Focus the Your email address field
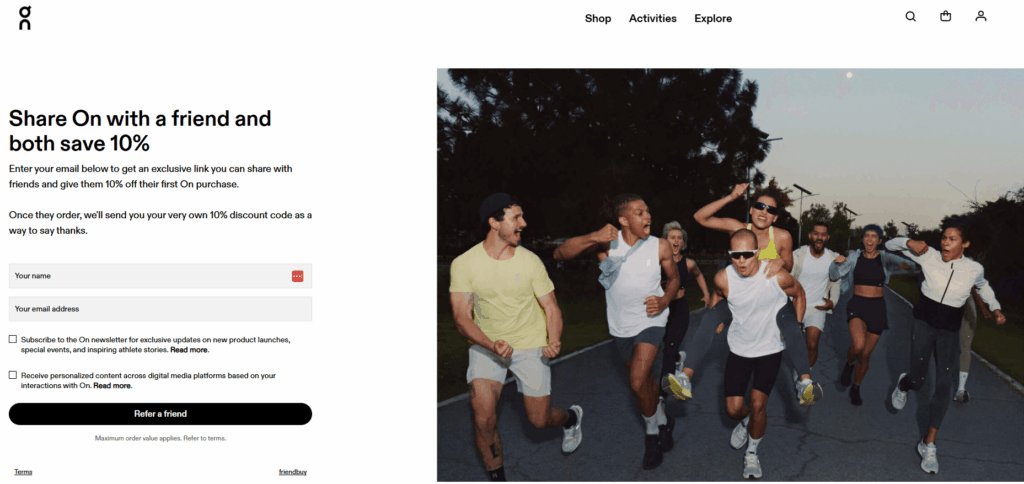The height and width of the screenshot is (484, 1024). click(x=160, y=309)
